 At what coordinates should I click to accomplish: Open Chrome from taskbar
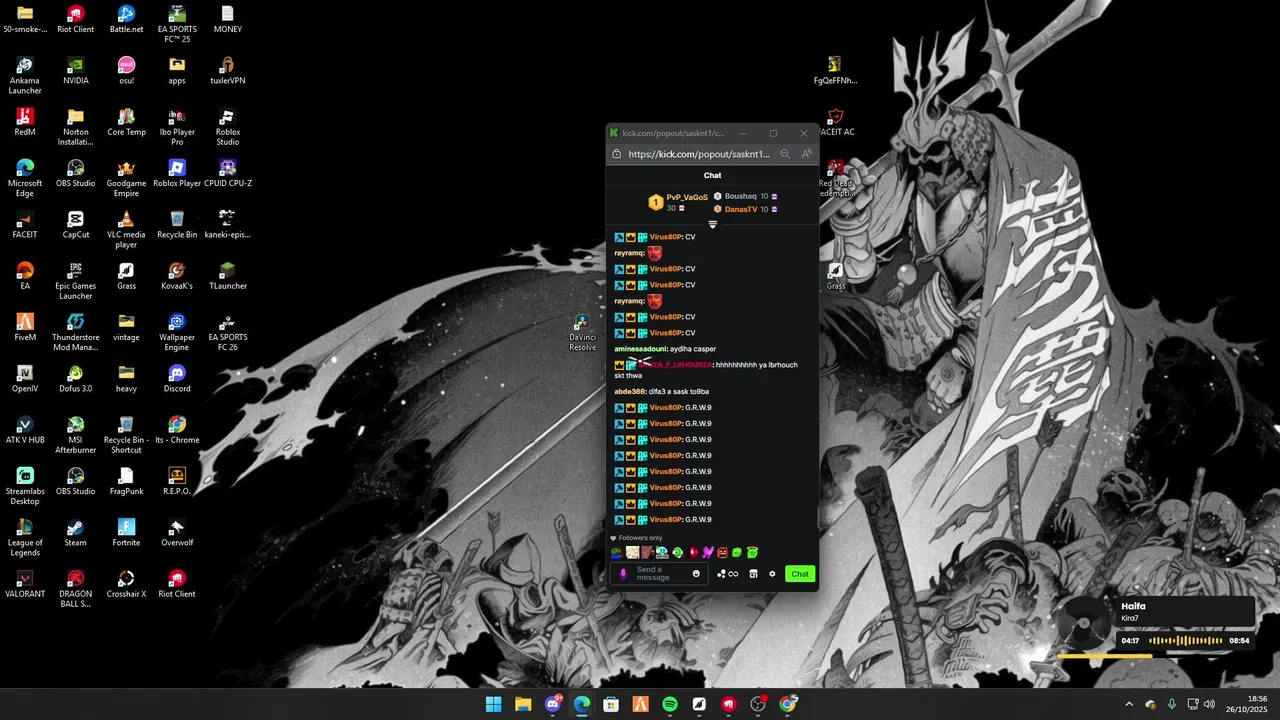click(x=788, y=704)
